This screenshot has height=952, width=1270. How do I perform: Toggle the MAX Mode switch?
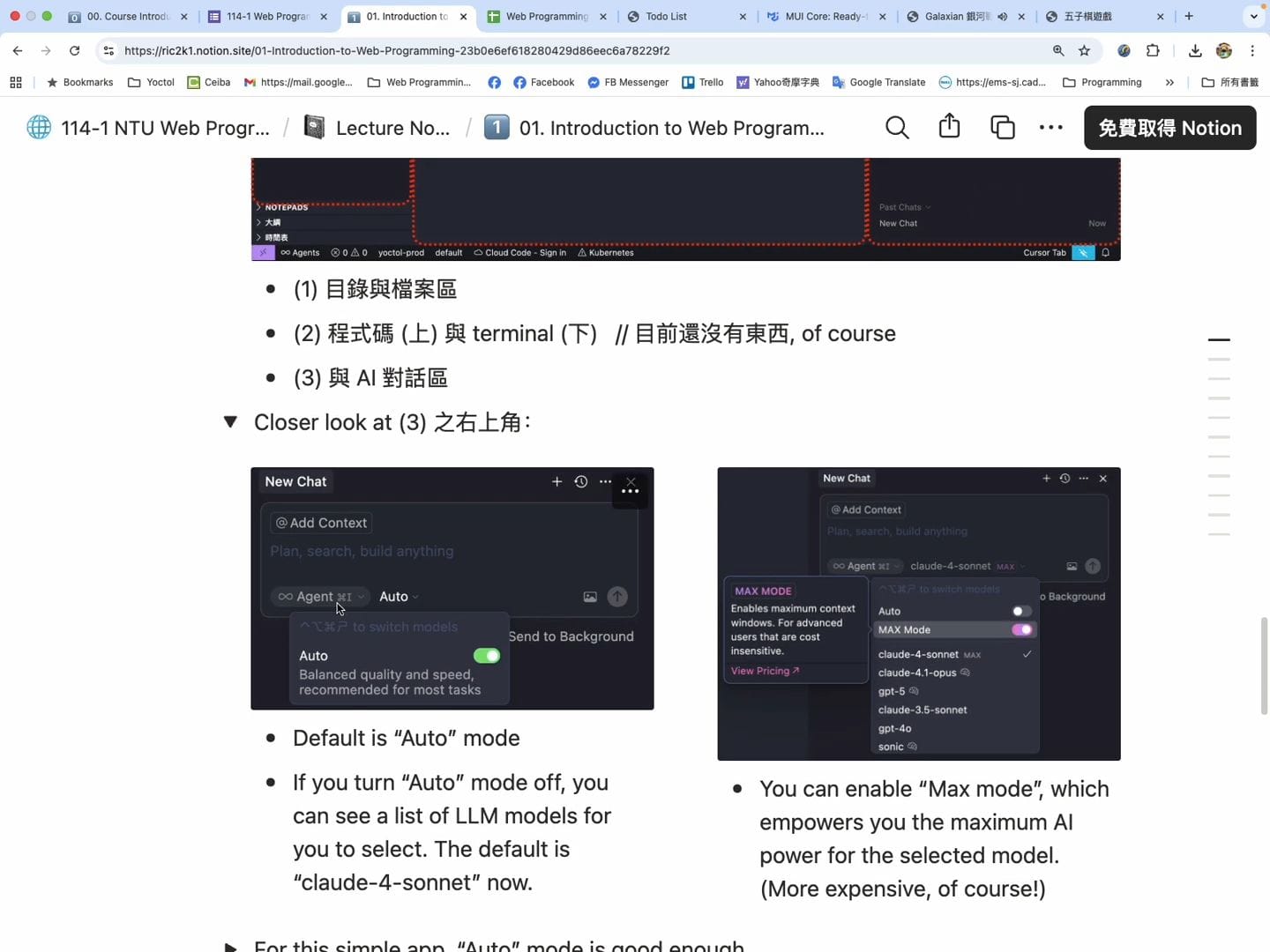click(1021, 629)
